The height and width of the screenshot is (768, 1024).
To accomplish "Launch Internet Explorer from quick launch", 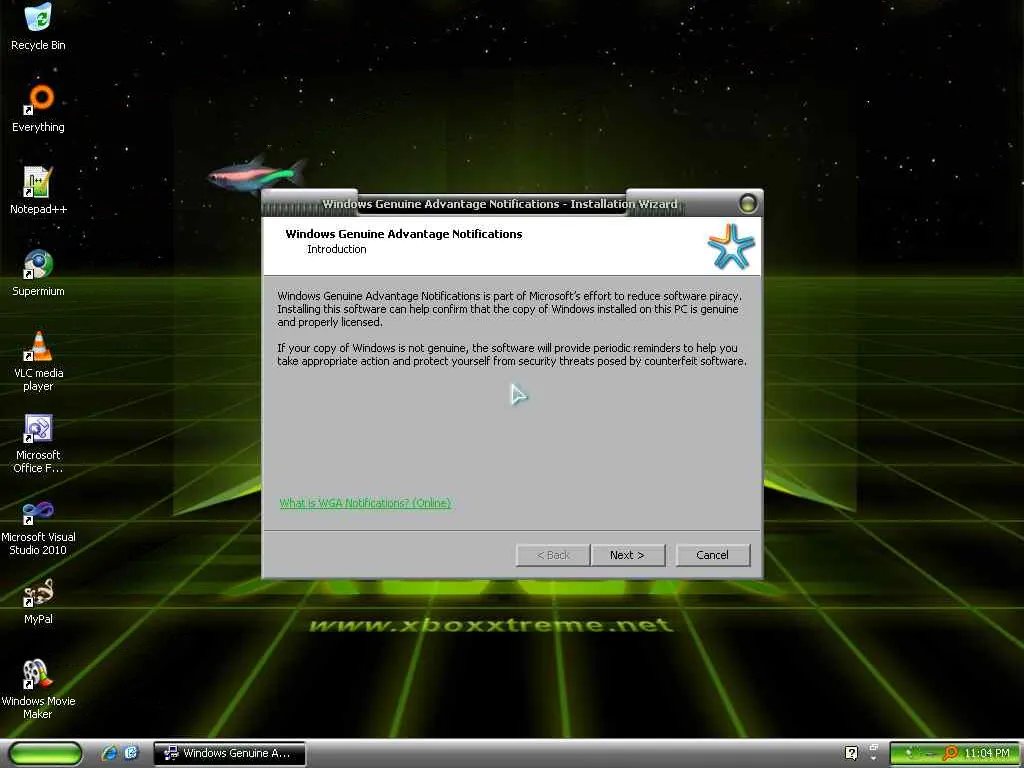I will coord(109,753).
